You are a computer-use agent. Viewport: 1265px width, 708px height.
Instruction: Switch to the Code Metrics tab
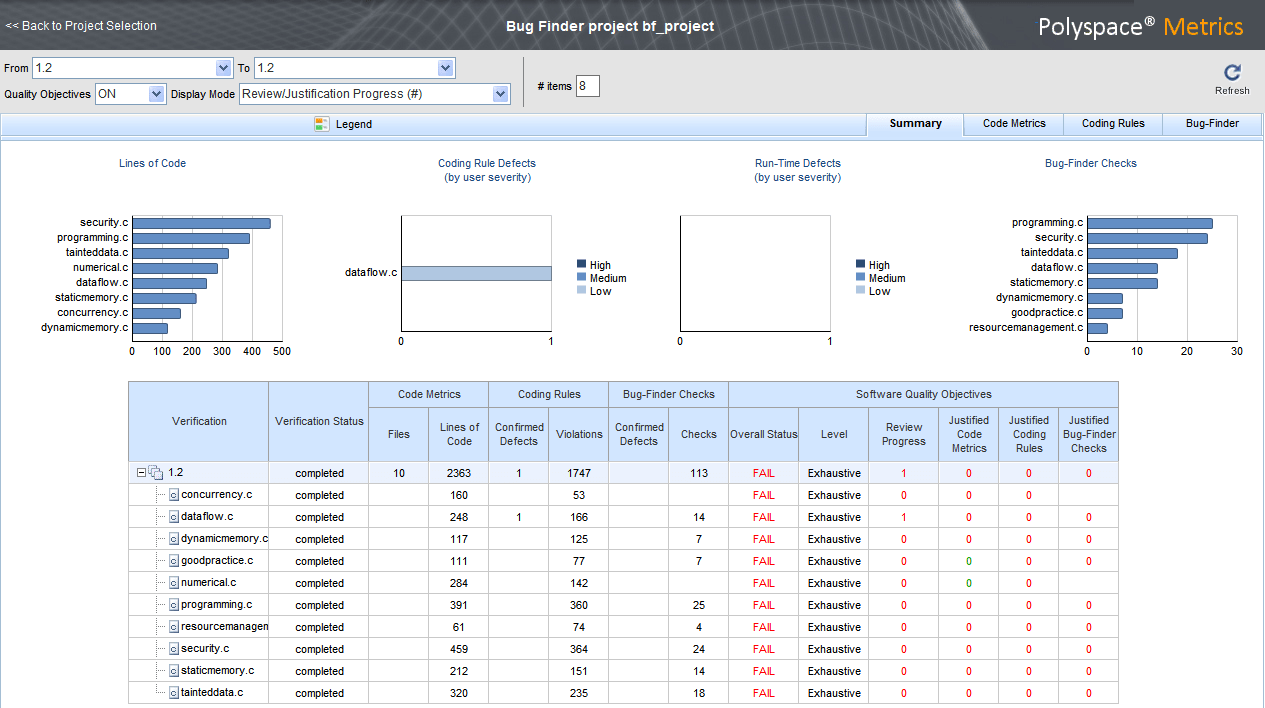1014,124
